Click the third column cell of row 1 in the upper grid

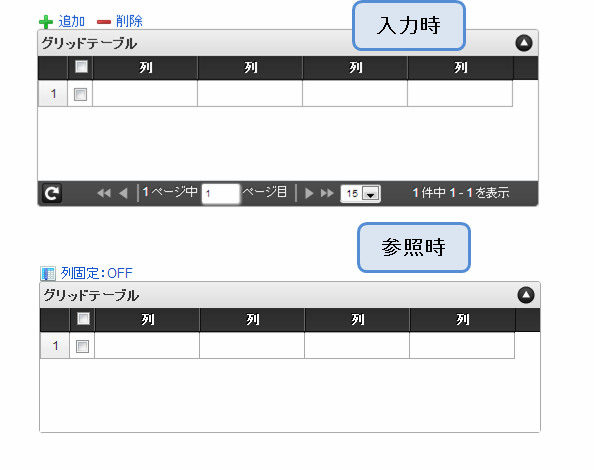tap(355, 93)
